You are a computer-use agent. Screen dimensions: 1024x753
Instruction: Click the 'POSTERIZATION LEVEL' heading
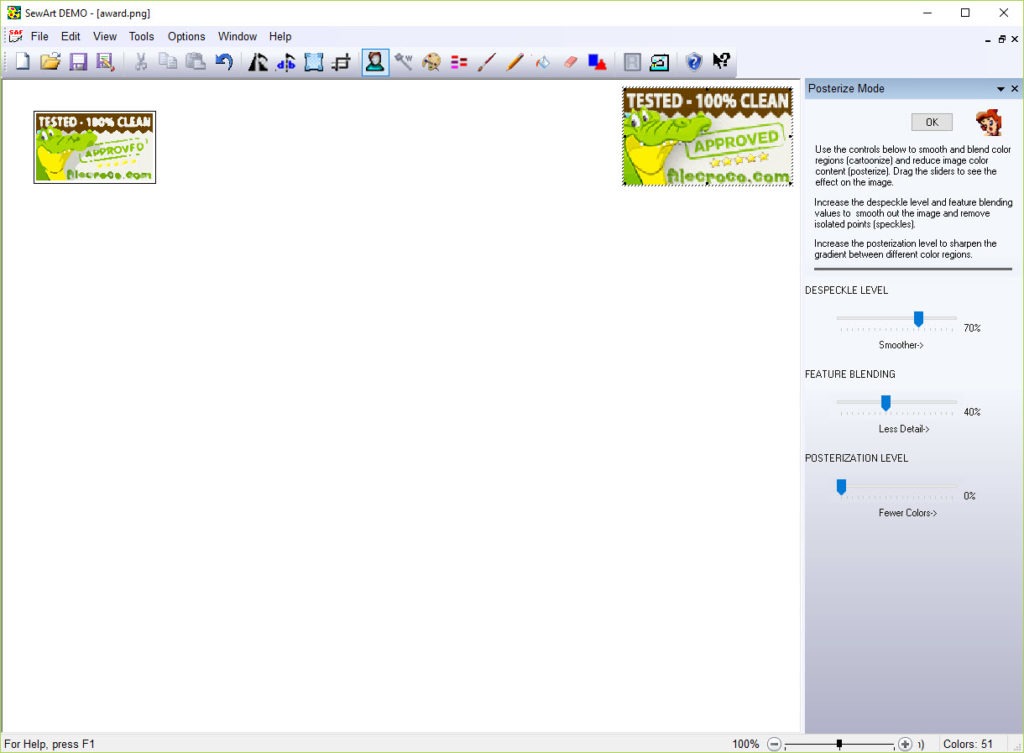[x=856, y=458]
